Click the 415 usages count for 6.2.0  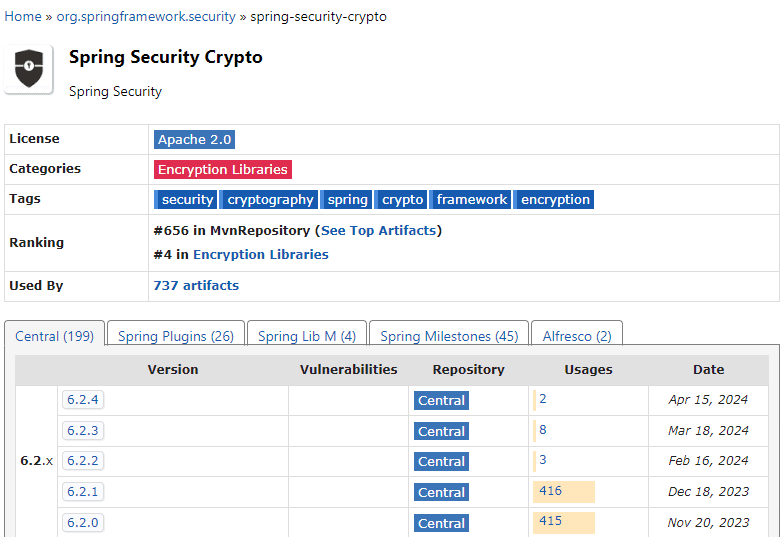tap(550, 521)
